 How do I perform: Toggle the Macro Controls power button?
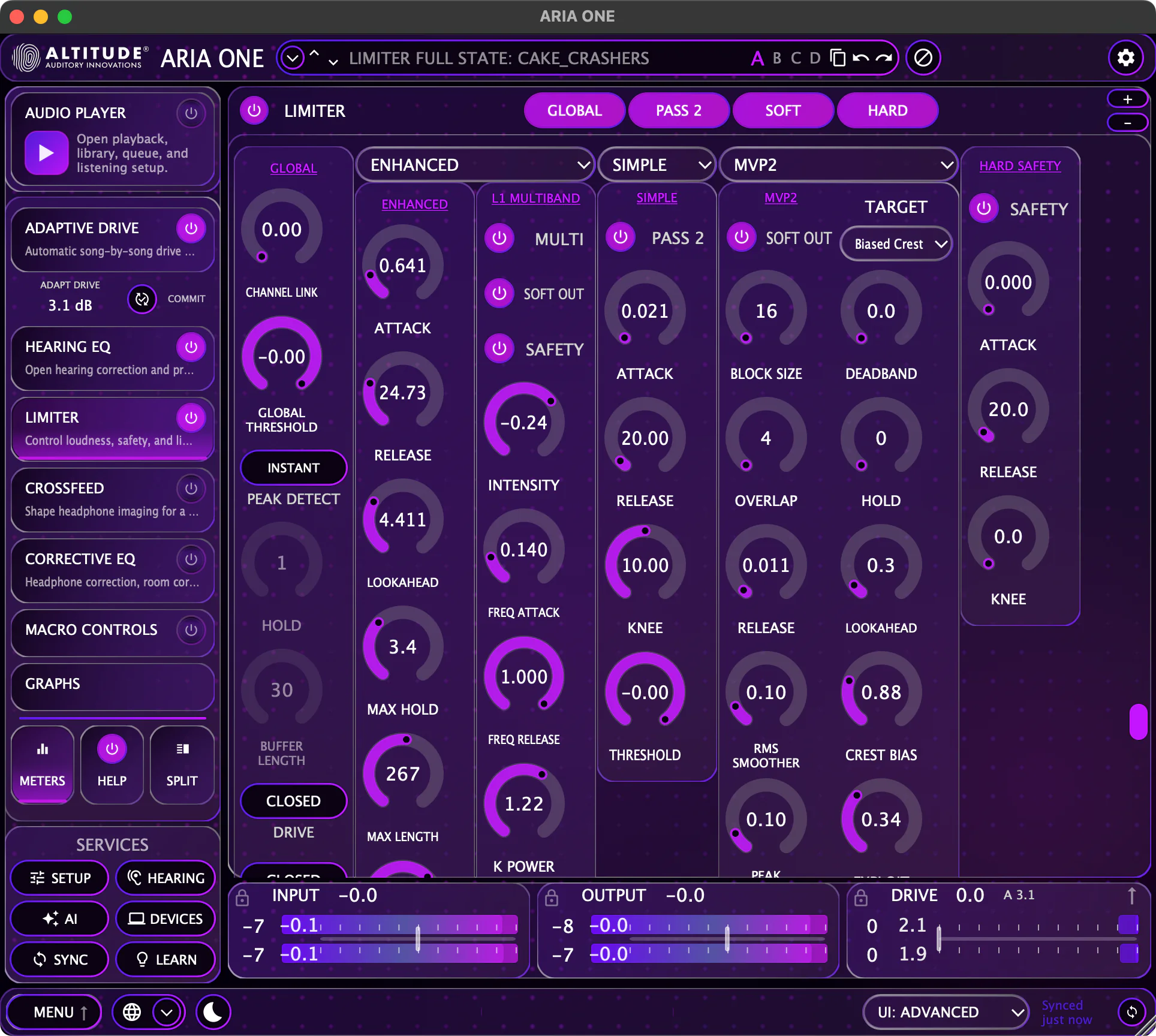pyautogui.click(x=191, y=630)
